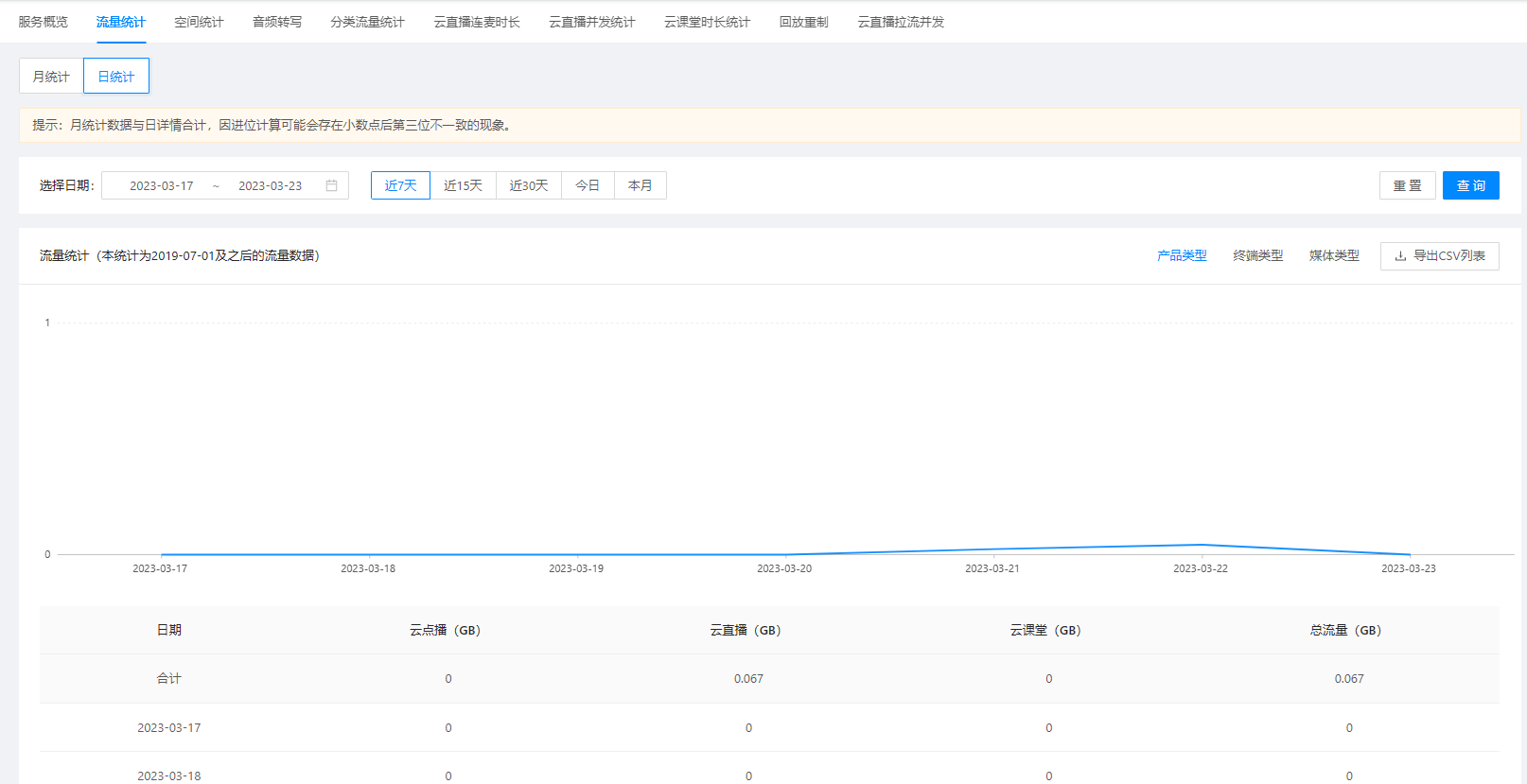The height and width of the screenshot is (784, 1527).
Task: Click the 2023-03-17 table row date
Action: click(169, 728)
